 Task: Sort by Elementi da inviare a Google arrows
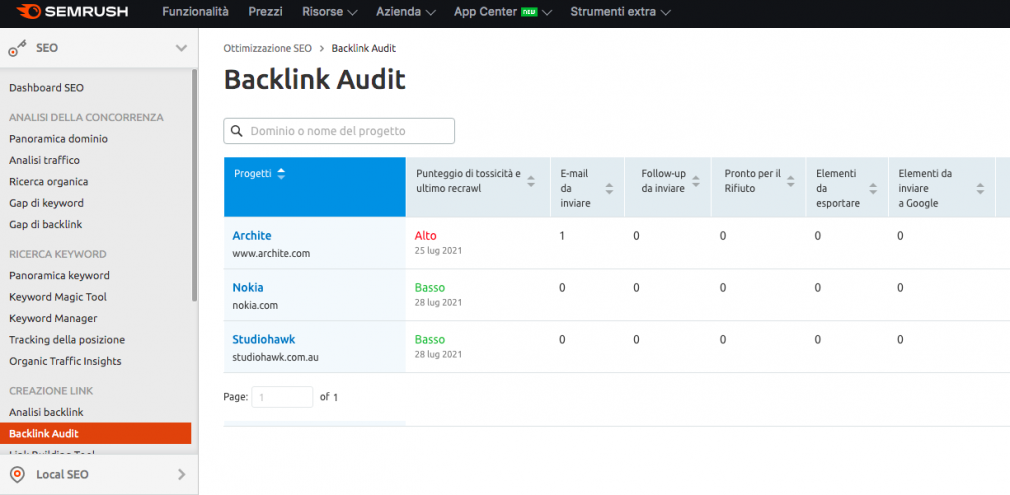(x=980, y=189)
